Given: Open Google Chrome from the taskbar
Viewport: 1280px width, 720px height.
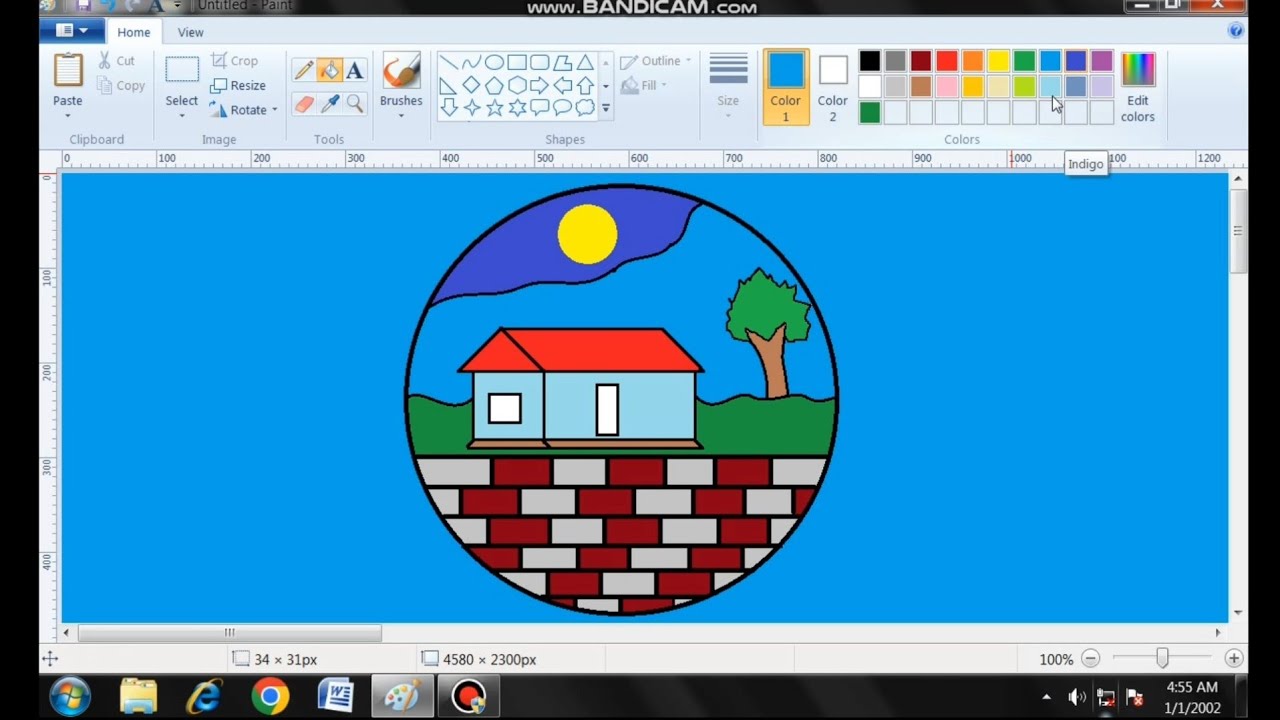Looking at the screenshot, I should point(270,696).
